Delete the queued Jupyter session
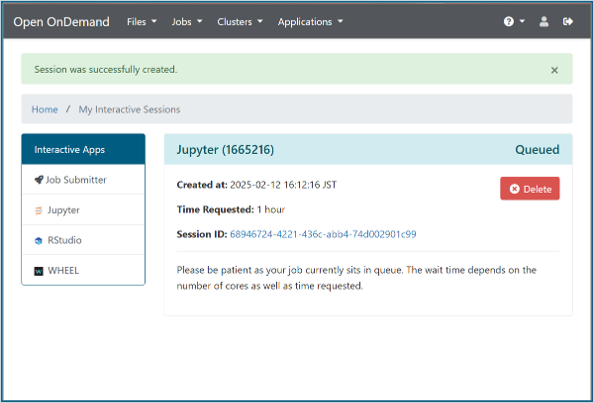 [x=530, y=189]
